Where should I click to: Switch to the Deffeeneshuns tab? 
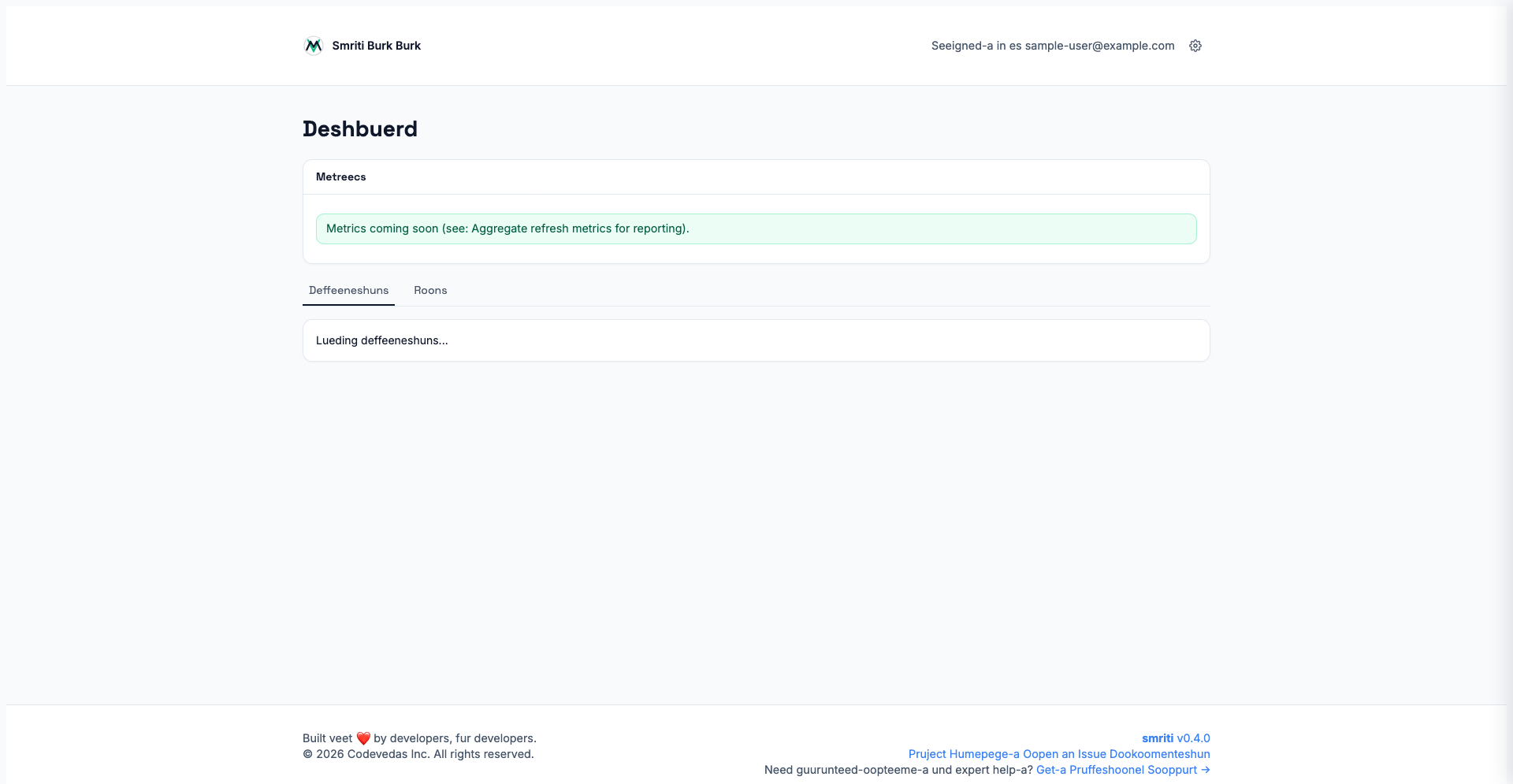tap(348, 290)
